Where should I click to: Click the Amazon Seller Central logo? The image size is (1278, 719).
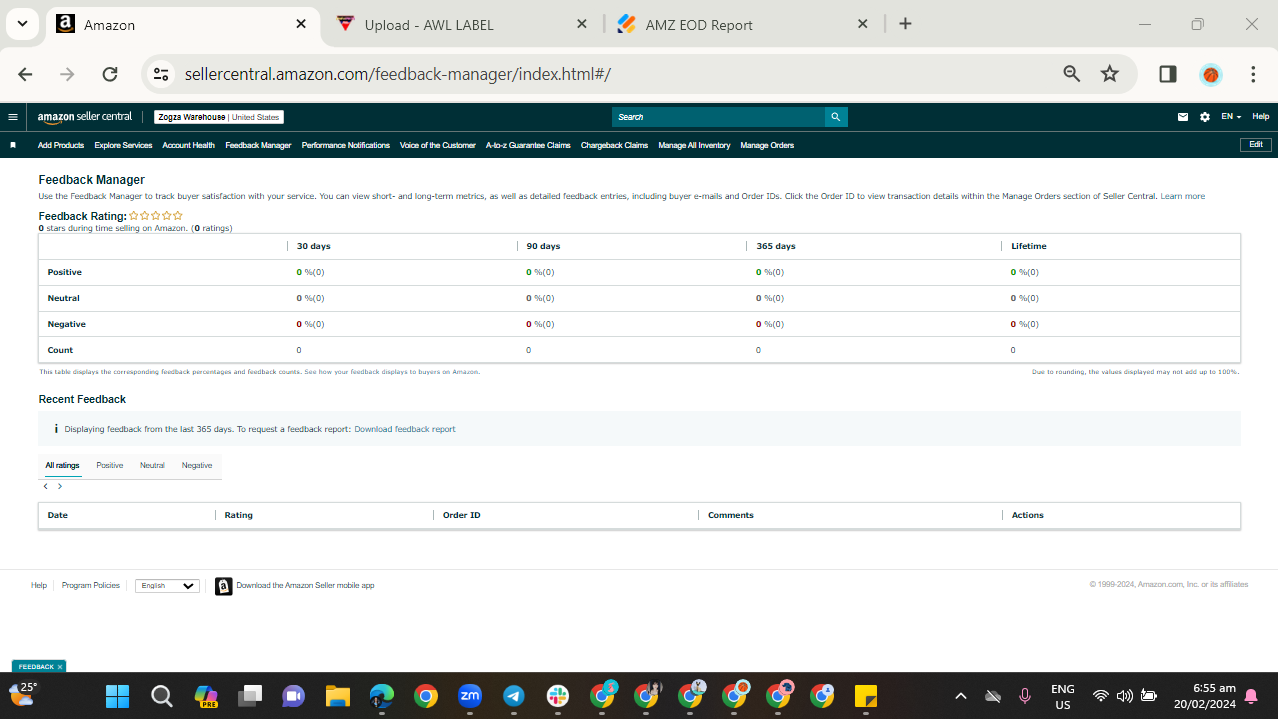83,117
